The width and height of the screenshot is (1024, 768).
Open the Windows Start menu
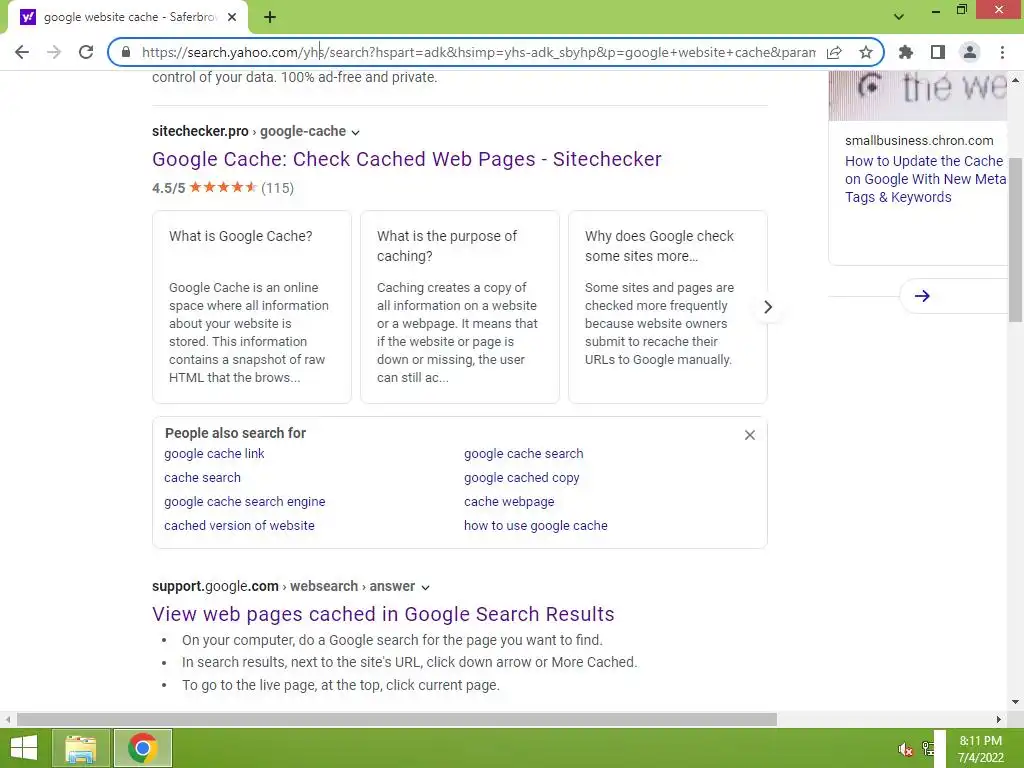click(x=24, y=748)
